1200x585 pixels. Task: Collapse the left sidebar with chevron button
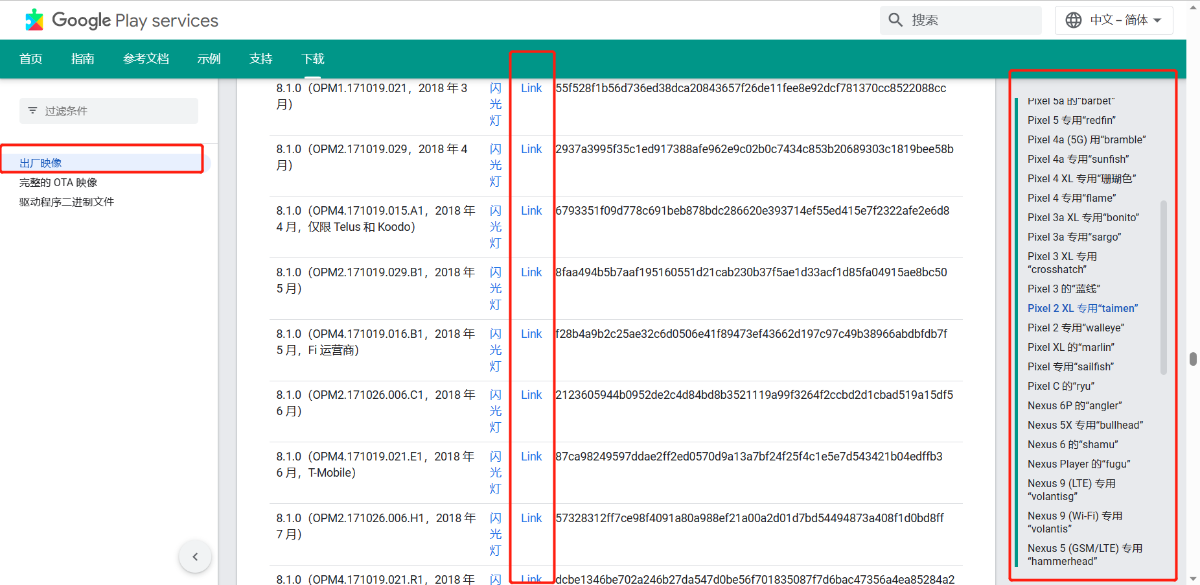[195, 557]
